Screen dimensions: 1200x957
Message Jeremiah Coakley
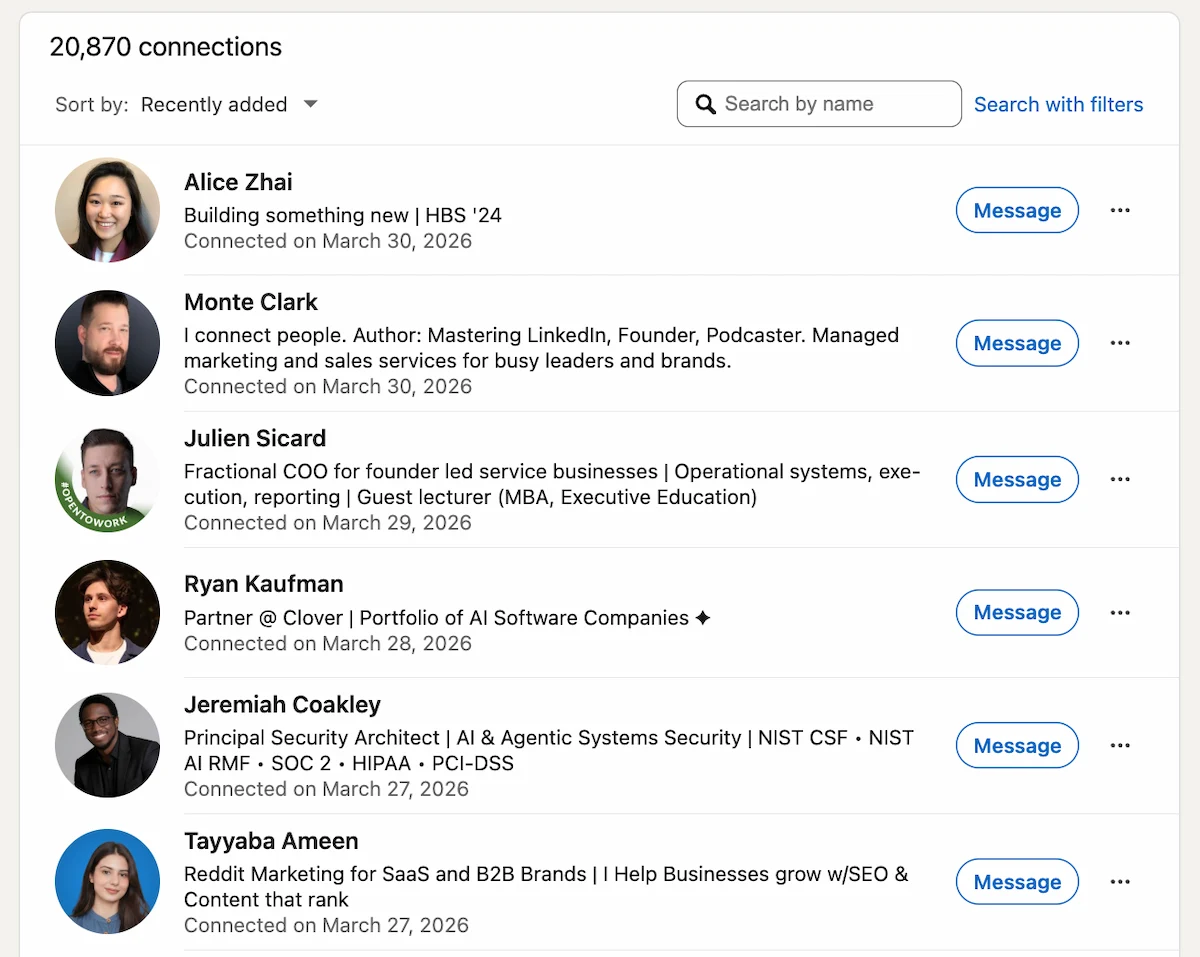pyautogui.click(x=1017, y=745)
